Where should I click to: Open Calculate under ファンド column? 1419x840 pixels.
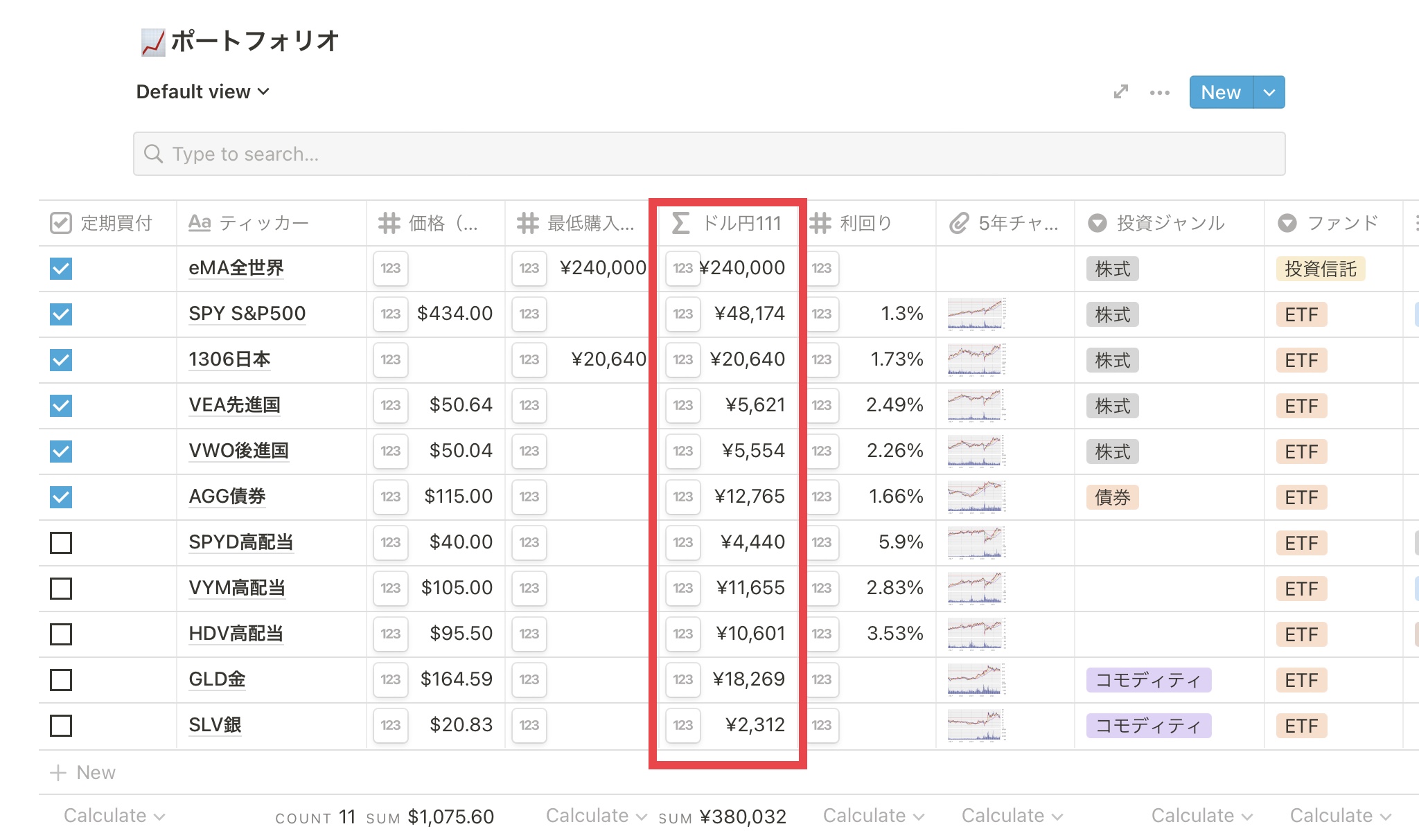click(x=1341, y=816)
